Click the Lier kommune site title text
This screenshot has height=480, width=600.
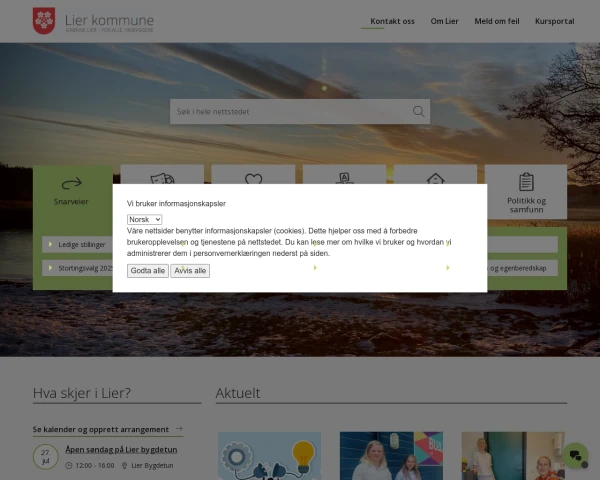[x=109, y=20]
